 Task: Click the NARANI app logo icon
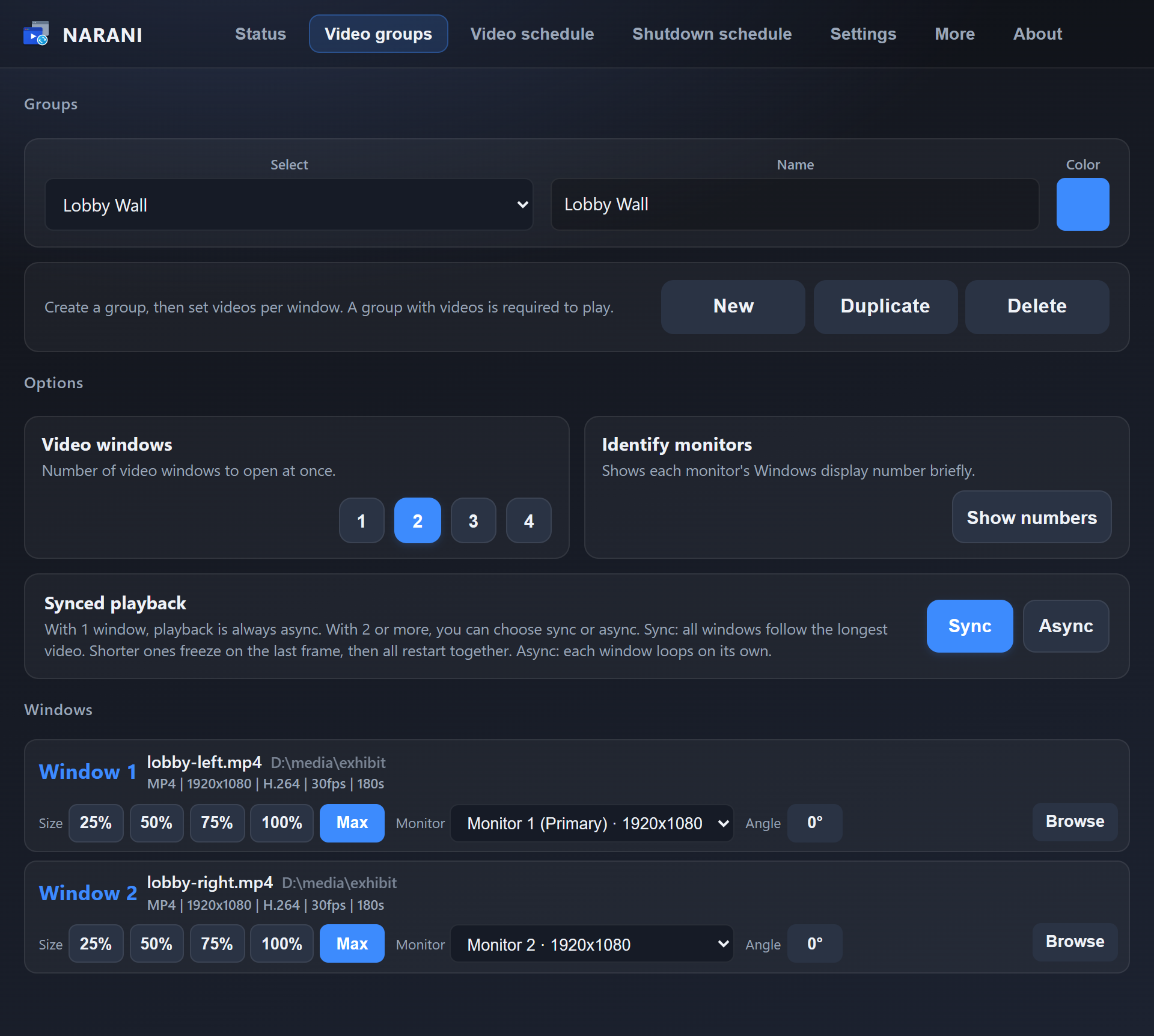pyautogui.click(x=36, y=34)
